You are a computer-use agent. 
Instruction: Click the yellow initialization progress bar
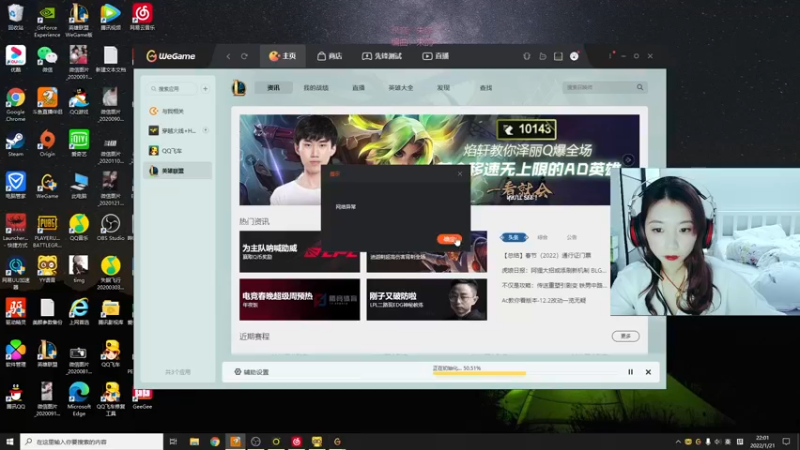click(479, 373)
